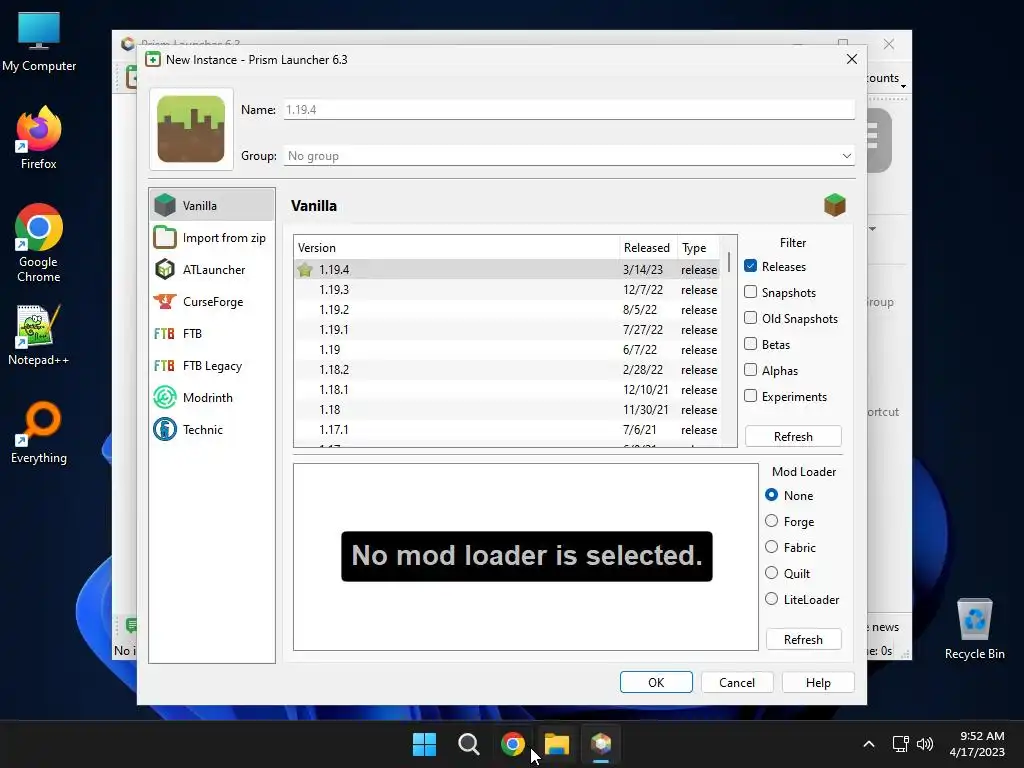Image resolution: width=1024 pixels, height=768 pixels.
Task: Open the Windows Start menu
Action: [424, 744]
